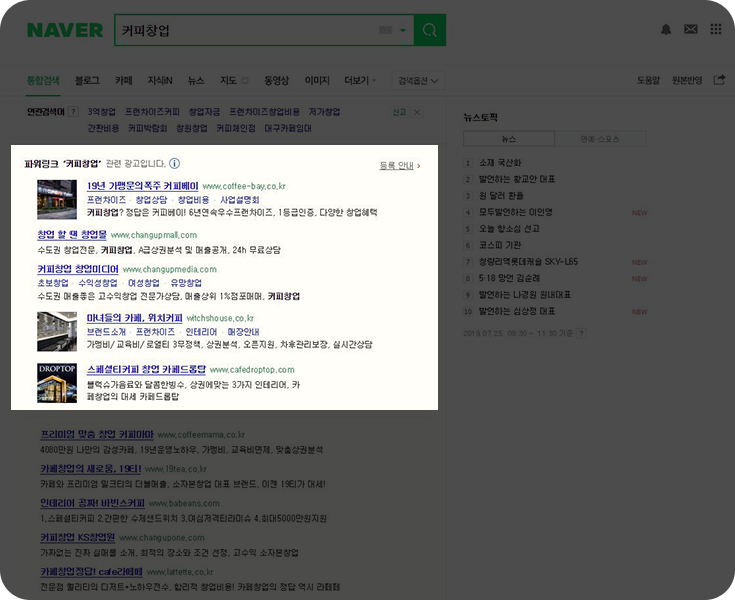Click the 신고 button in related keywords

click(x=399, y=112)
